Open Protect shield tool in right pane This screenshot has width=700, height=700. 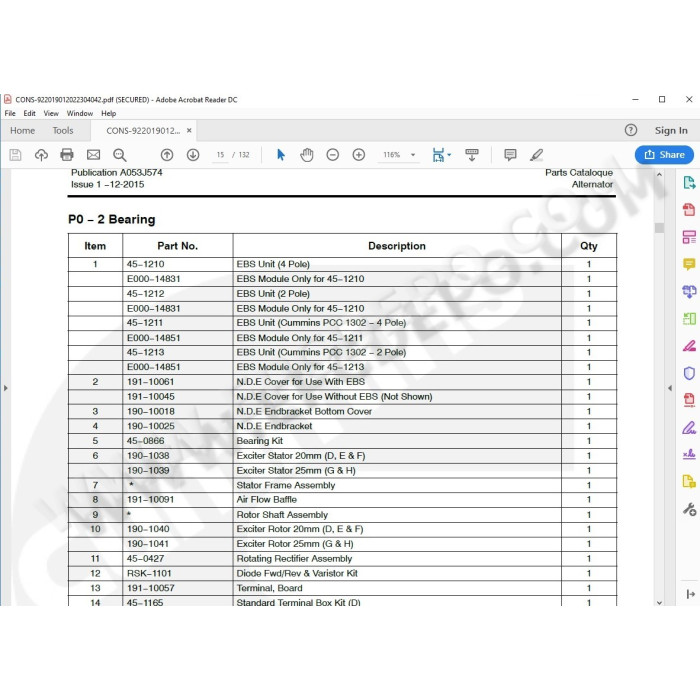689,373
